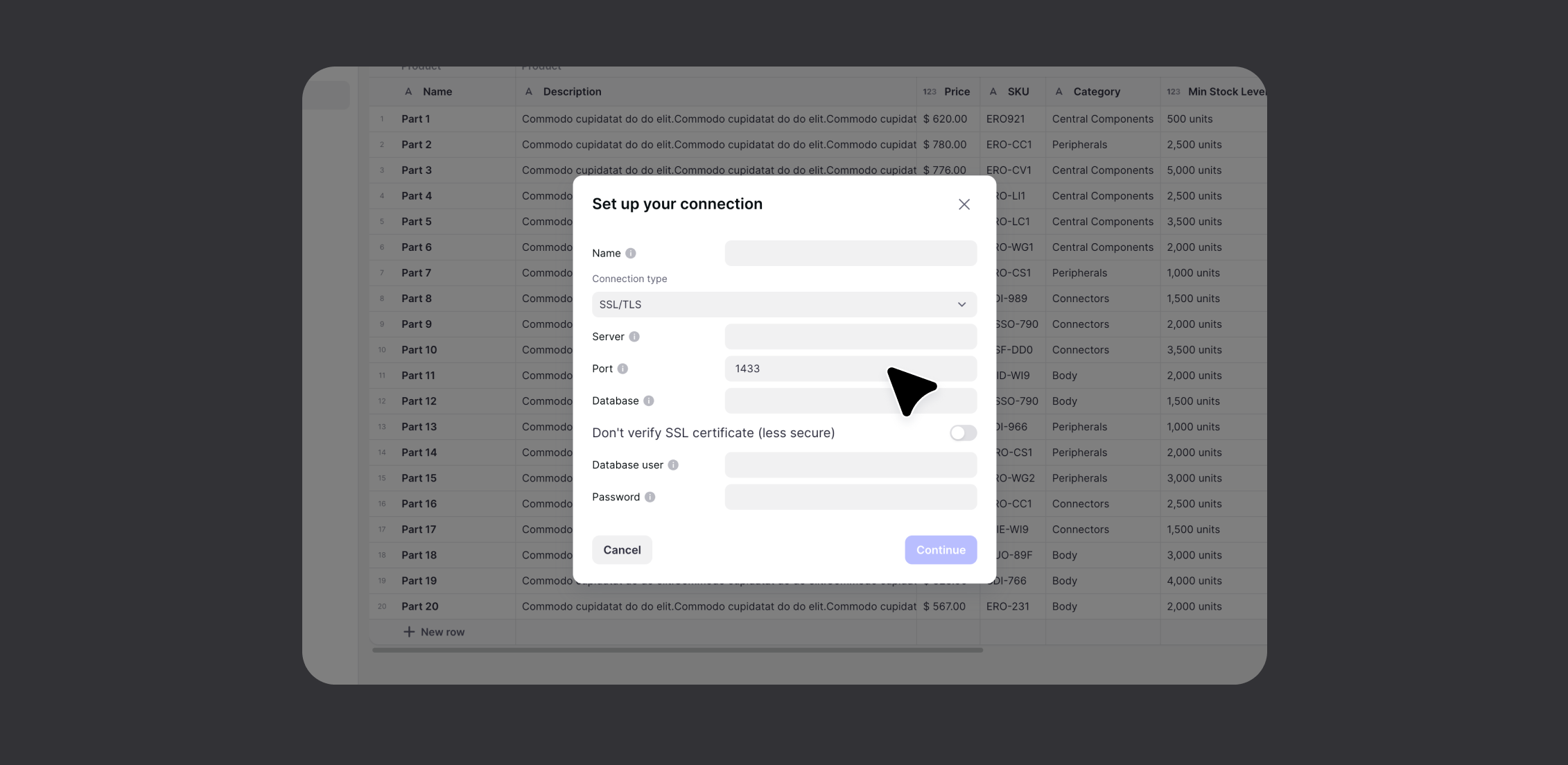This screenshot has width=1568, height=765.
Task: Click the Category column header
Action: pos(1097,91)
